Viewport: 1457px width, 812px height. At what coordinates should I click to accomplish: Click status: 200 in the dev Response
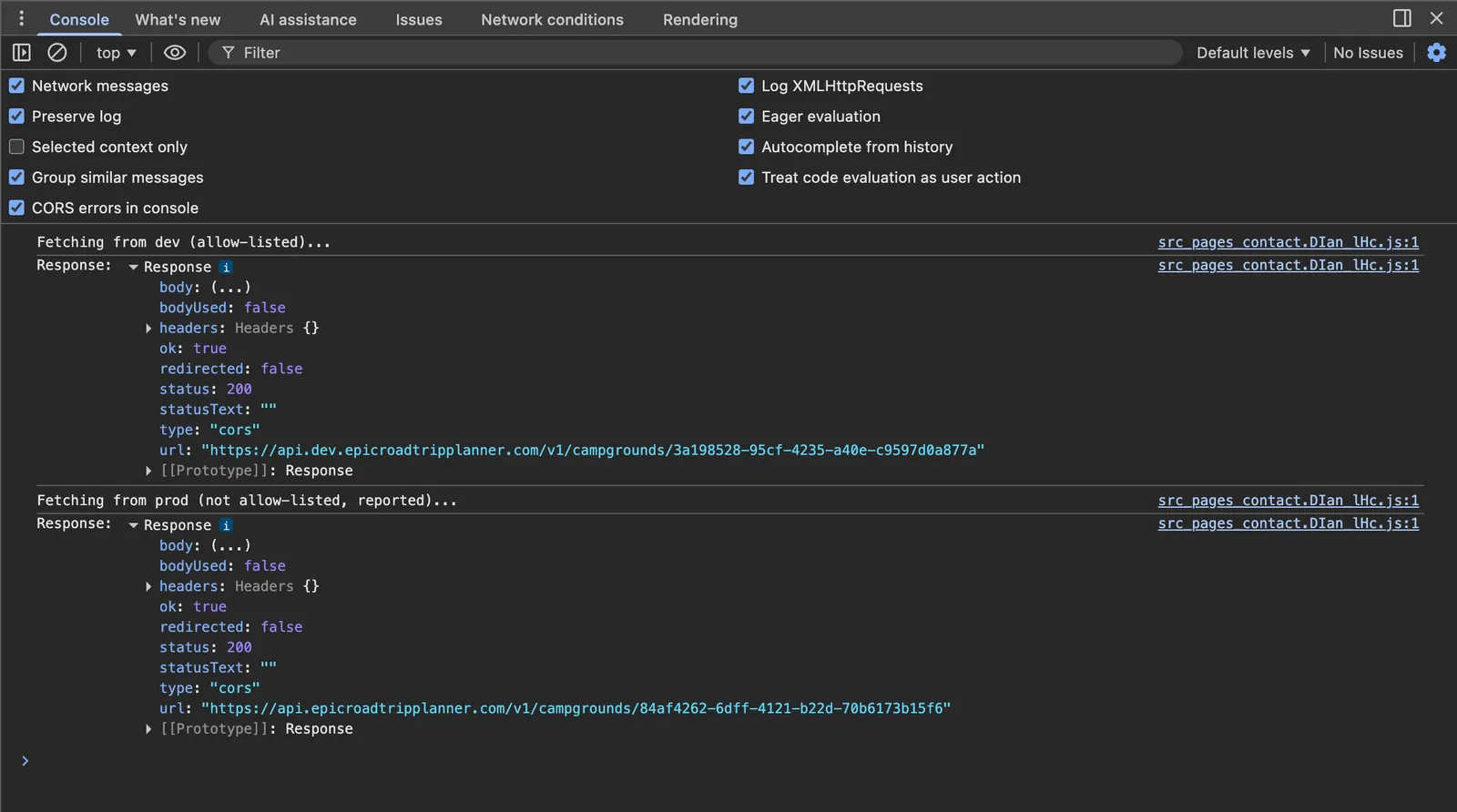[206, 390]
